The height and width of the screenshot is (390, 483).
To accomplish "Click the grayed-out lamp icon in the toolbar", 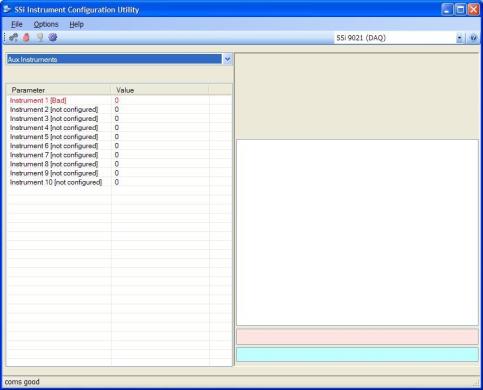I will (x=40, y=37).
